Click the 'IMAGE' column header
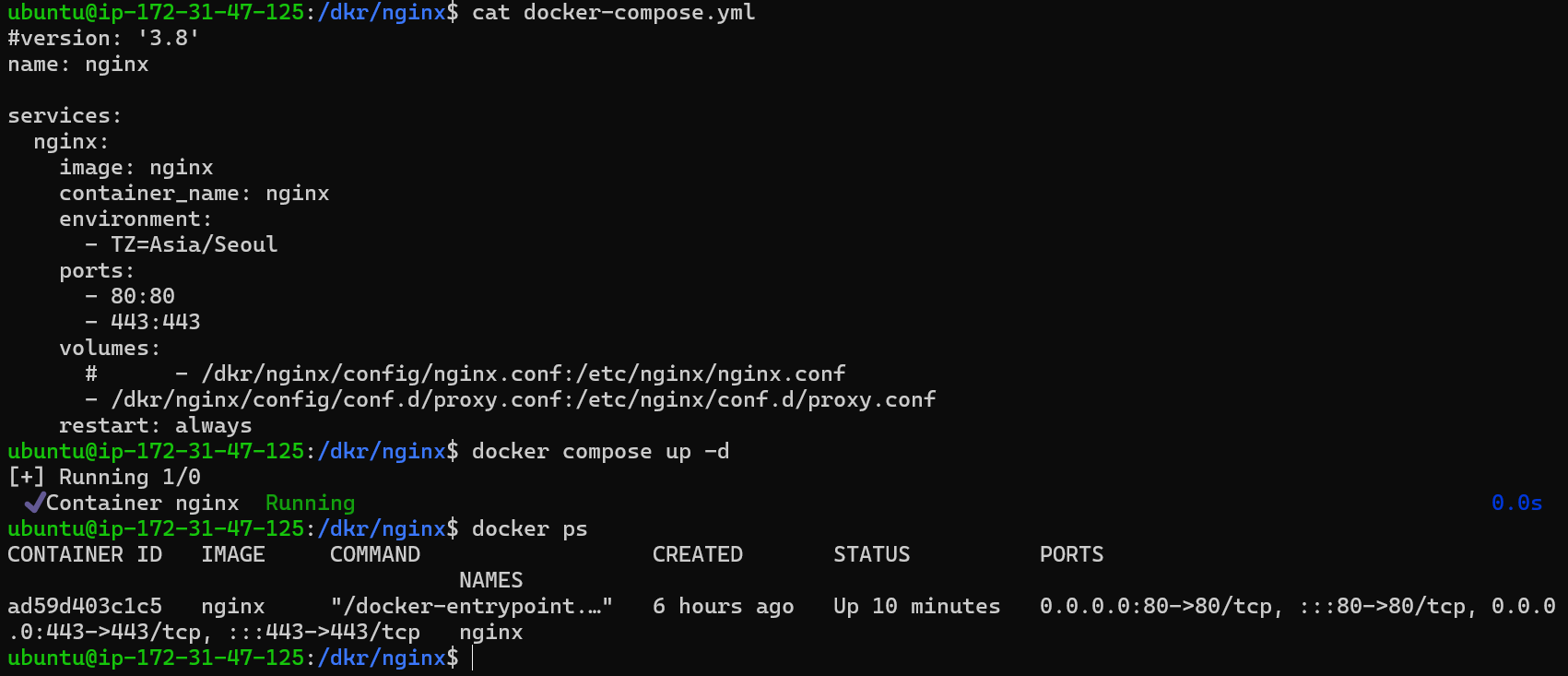Viewport: 1568px width, 676px height. (x=233, y=555)
